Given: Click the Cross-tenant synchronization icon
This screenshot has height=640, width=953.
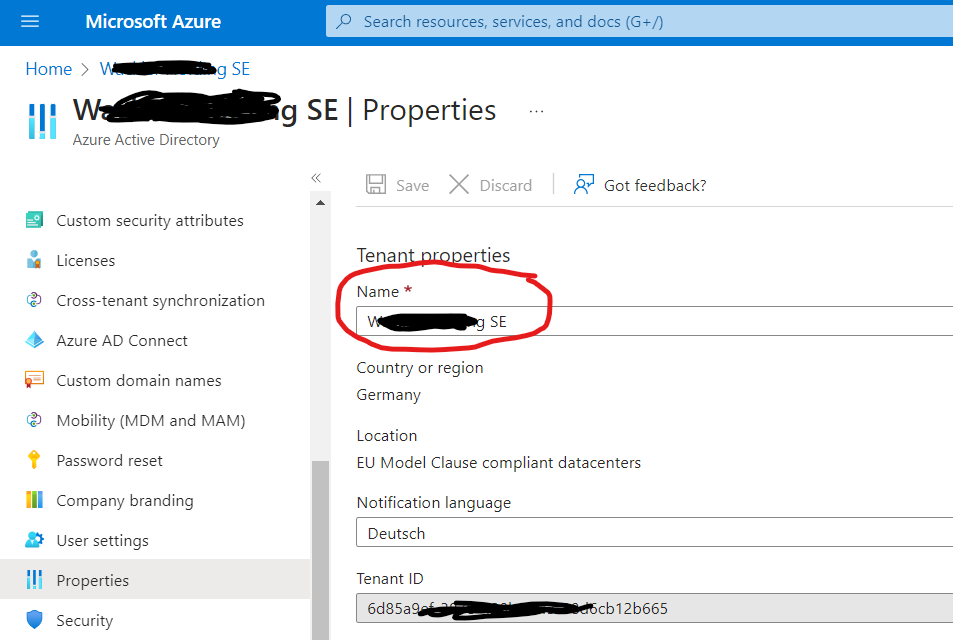Looking at the screenshot, I should (34, 300).
